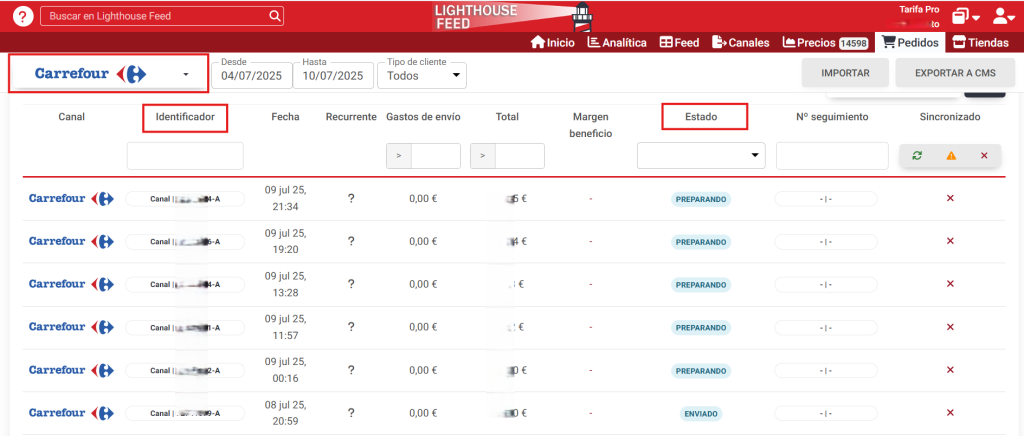Viewport: 1024px width, 436px height.
Task: Click Carrefour logo in 21:34 order row
Action: pyautogui.click(x=72, y=198)
